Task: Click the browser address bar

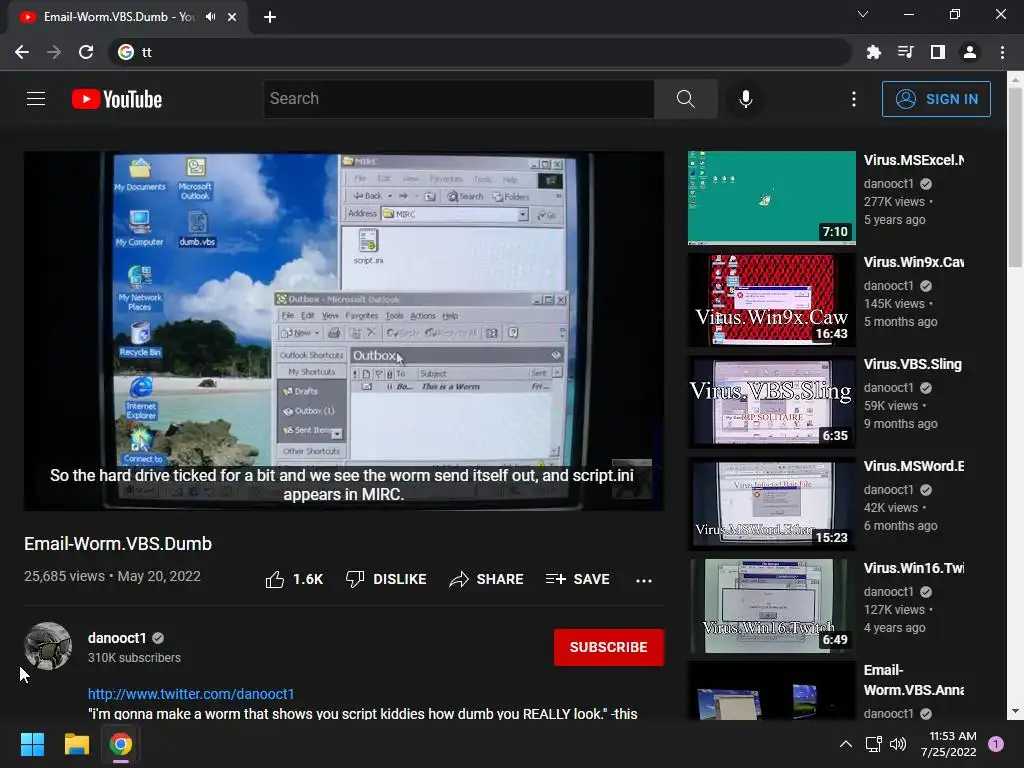Action: click(480, 52)
